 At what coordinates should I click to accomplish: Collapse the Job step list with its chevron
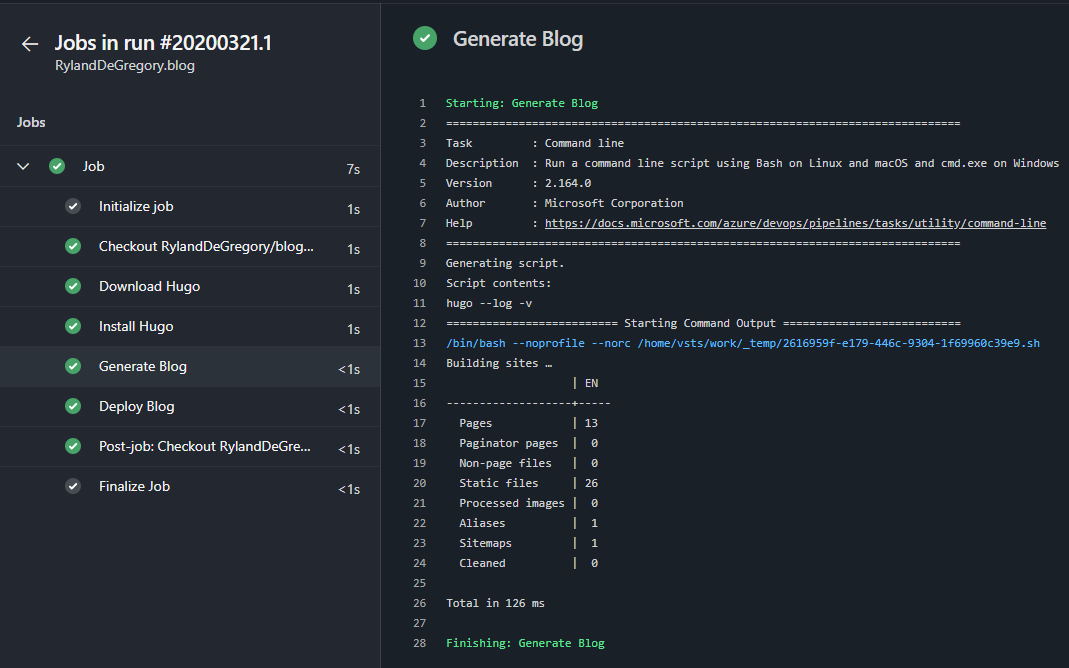click(22, 166)
